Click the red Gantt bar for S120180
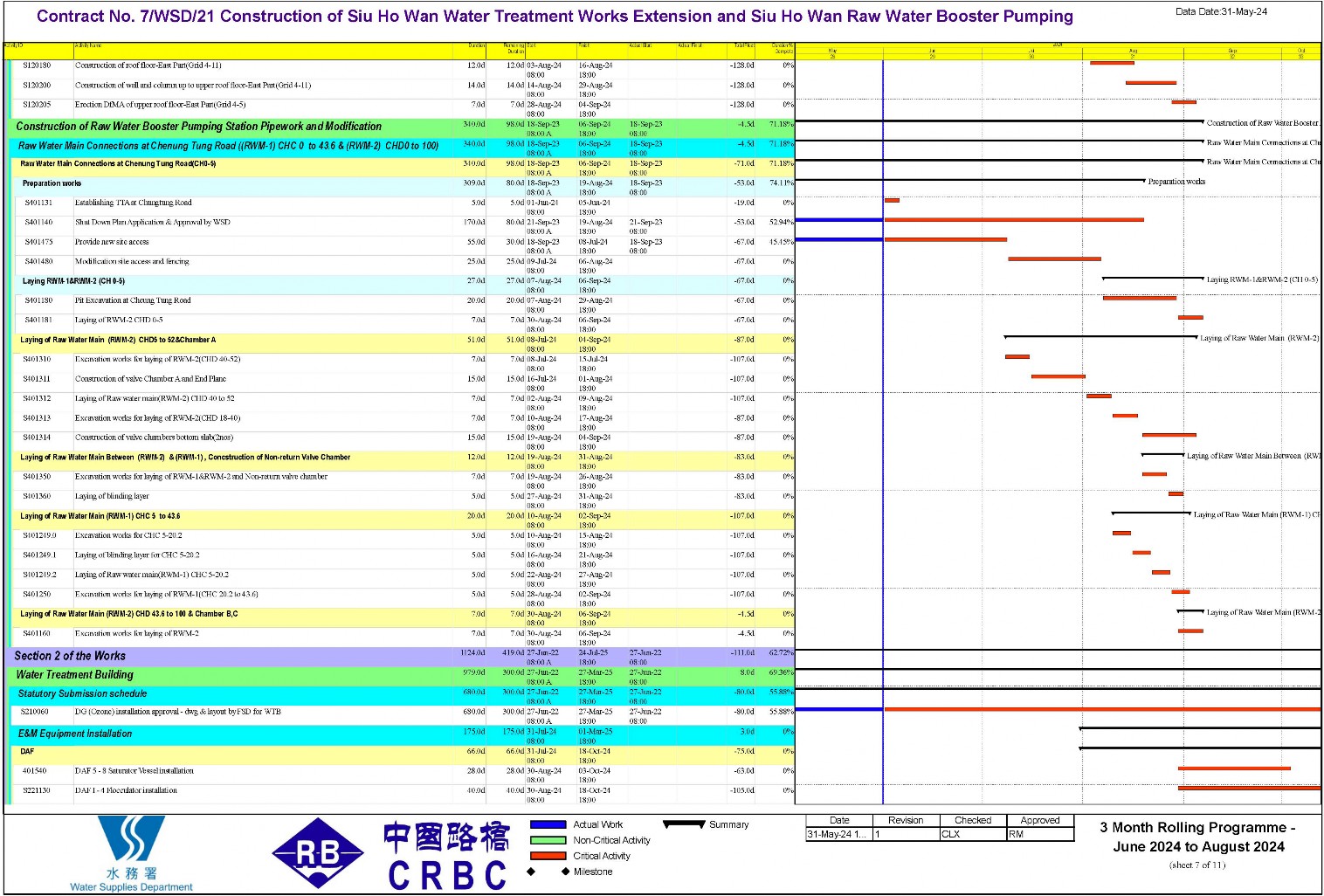1324x896 pixels. click(1112, 63)
